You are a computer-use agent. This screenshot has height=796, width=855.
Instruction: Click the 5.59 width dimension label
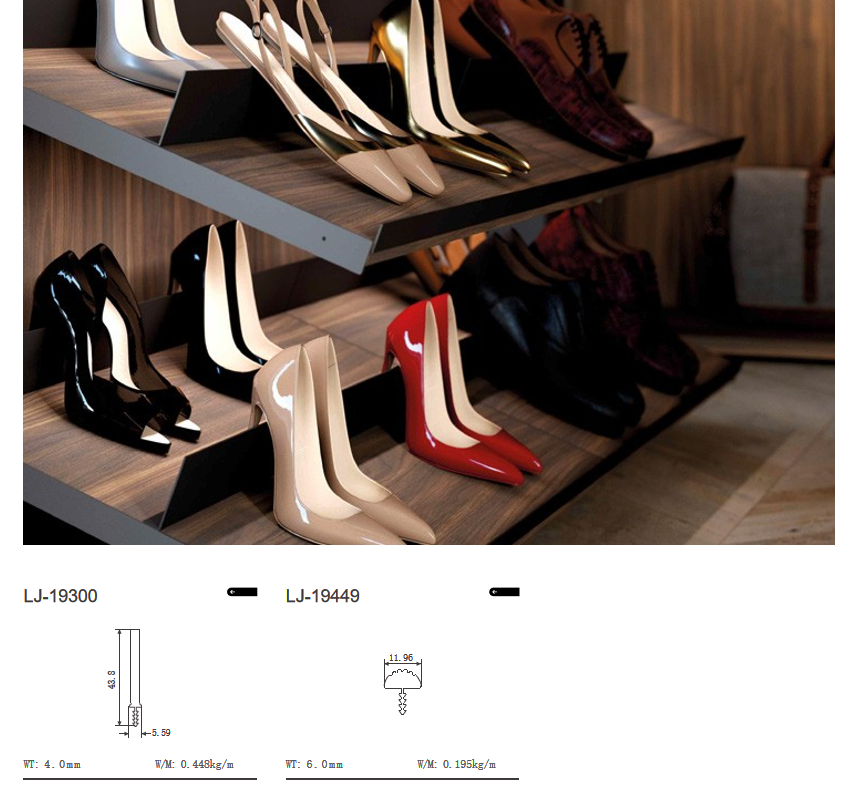161,733
